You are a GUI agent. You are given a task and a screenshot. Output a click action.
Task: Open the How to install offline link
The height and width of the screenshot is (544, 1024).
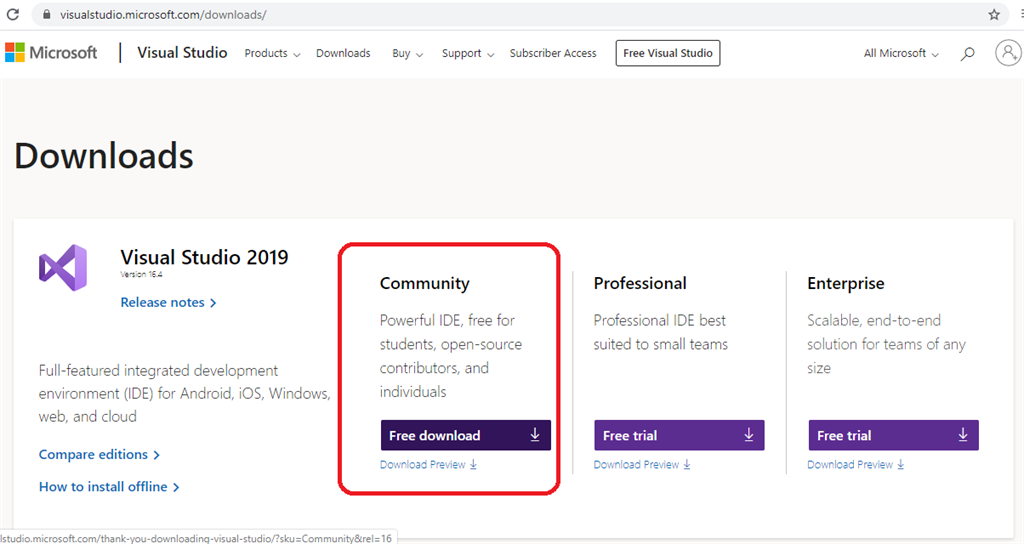tap(109, 487)
